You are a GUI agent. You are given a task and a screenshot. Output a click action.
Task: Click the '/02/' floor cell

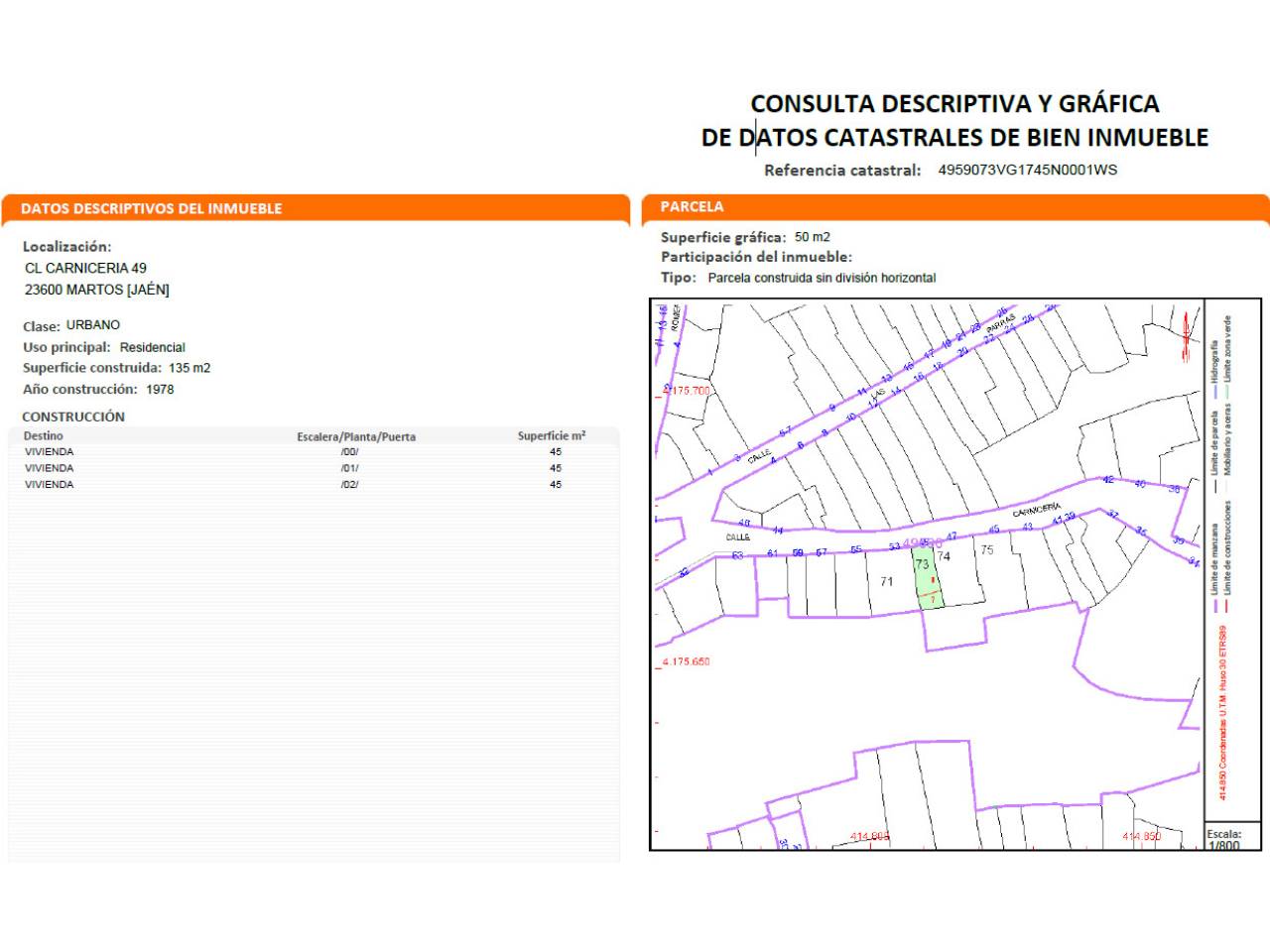point(349,485)
